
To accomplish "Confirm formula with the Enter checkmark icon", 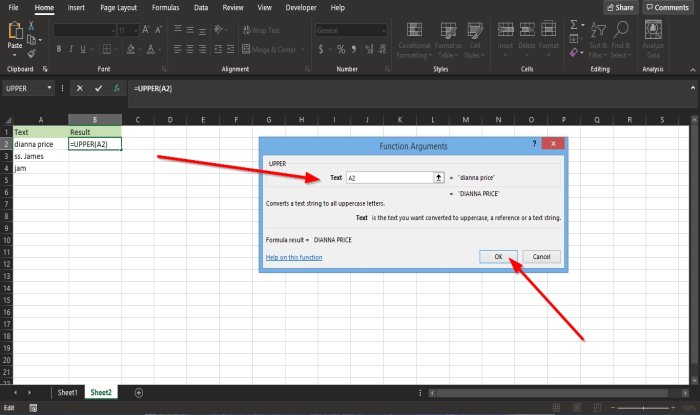I will [x=98, y=88].
